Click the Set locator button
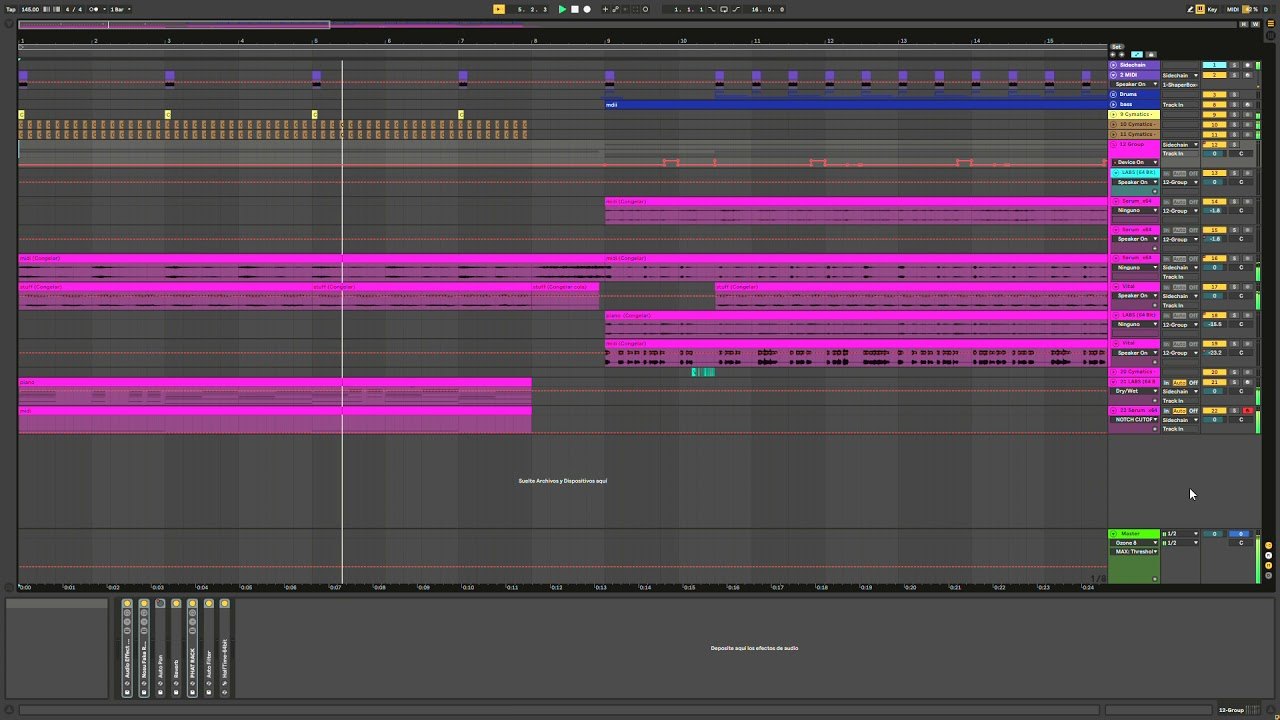The image size is (1280, 720). (x=1117, y=46)
